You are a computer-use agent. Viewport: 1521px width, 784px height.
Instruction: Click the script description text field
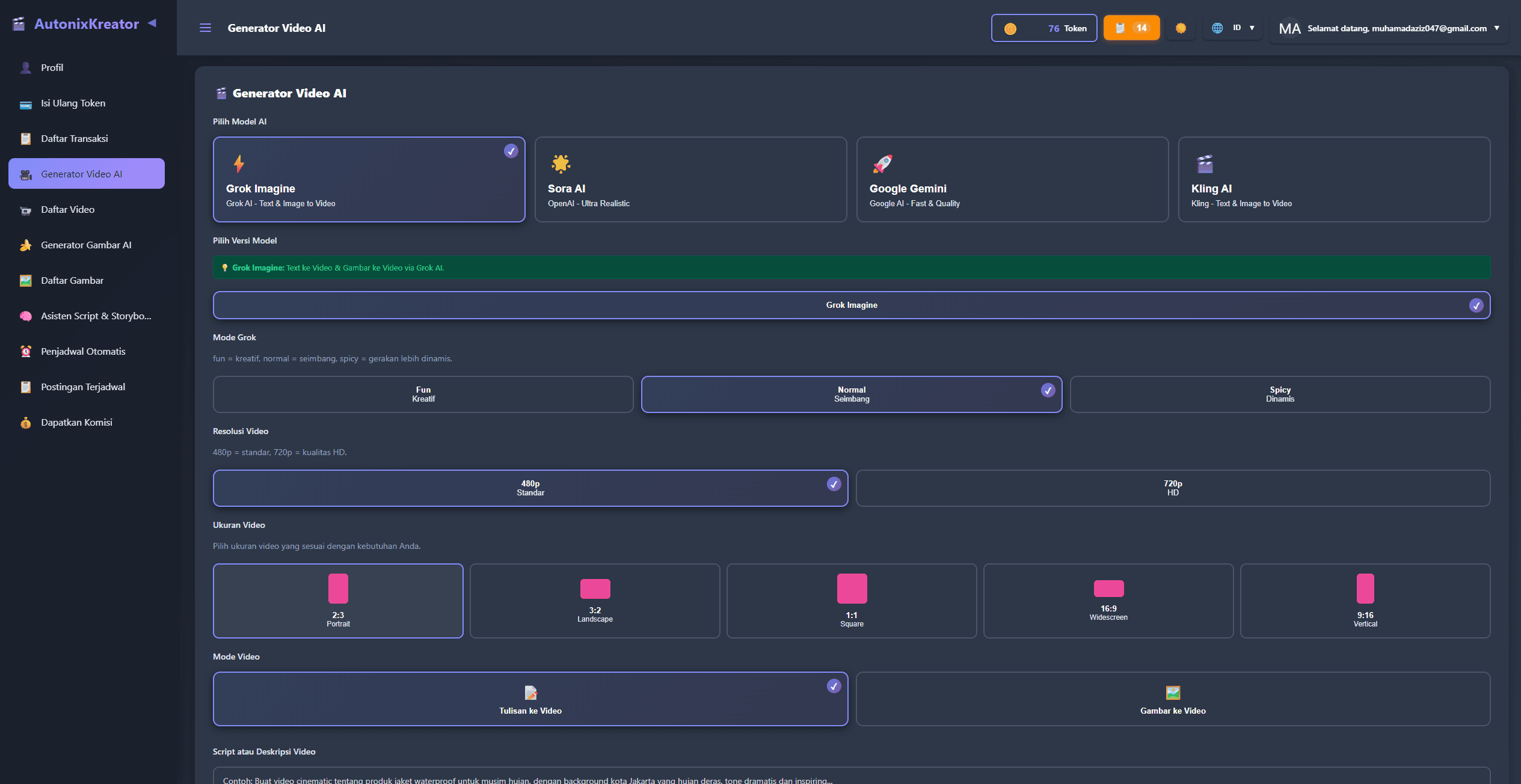(x=852, y=776)
